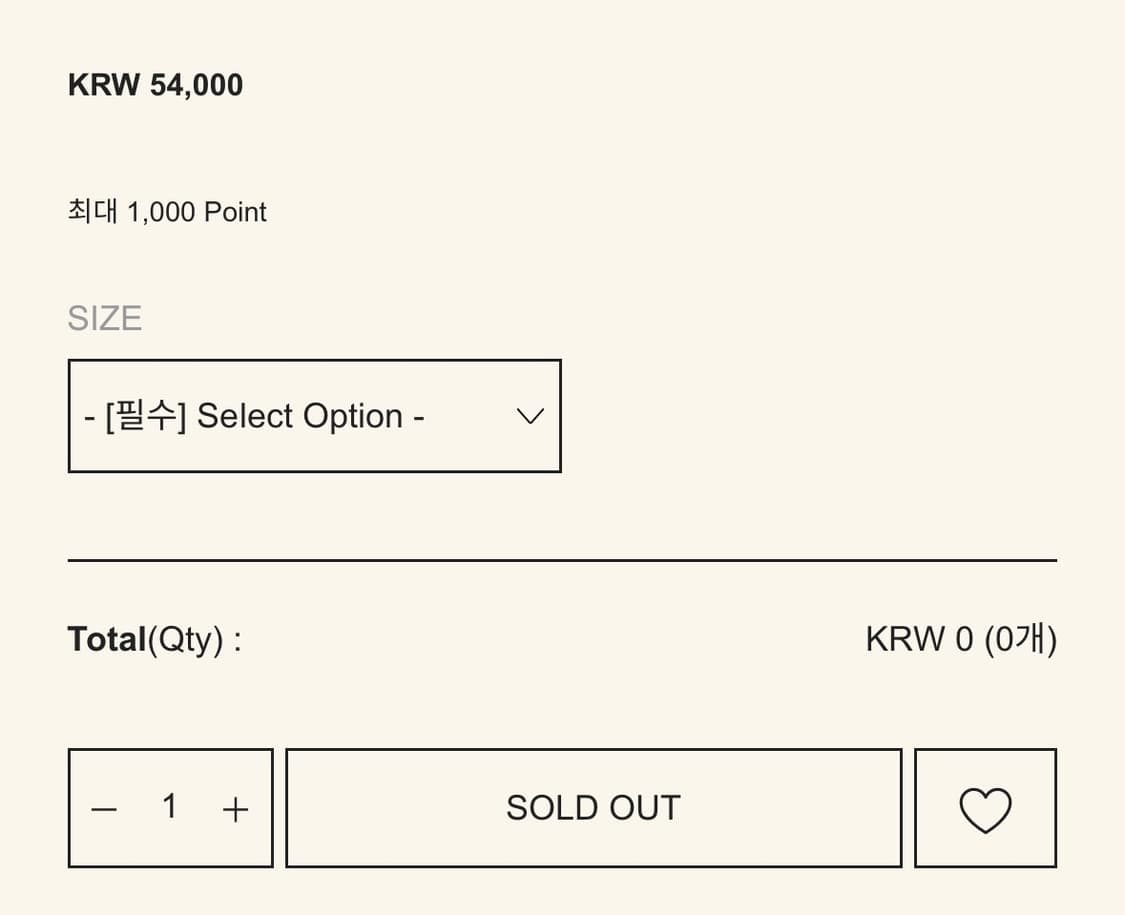Click the 'KRW 0' total amount
Viewport: 1125px width, 915px height.
tap(919, 639)
